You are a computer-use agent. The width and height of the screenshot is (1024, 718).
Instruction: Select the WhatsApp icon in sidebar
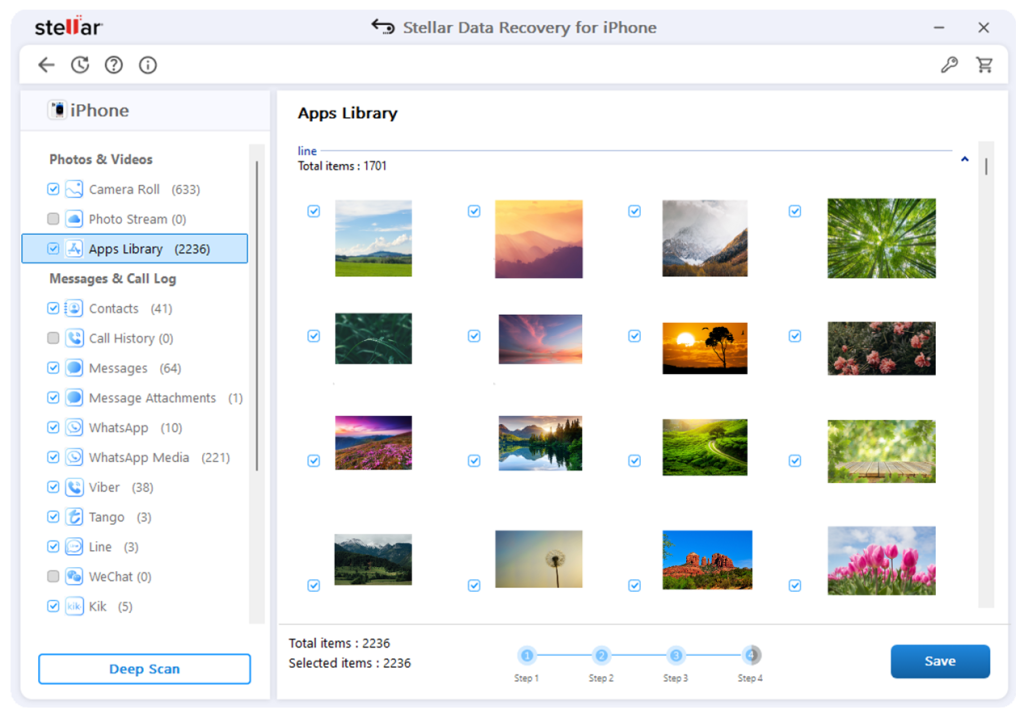click(74, 428)
